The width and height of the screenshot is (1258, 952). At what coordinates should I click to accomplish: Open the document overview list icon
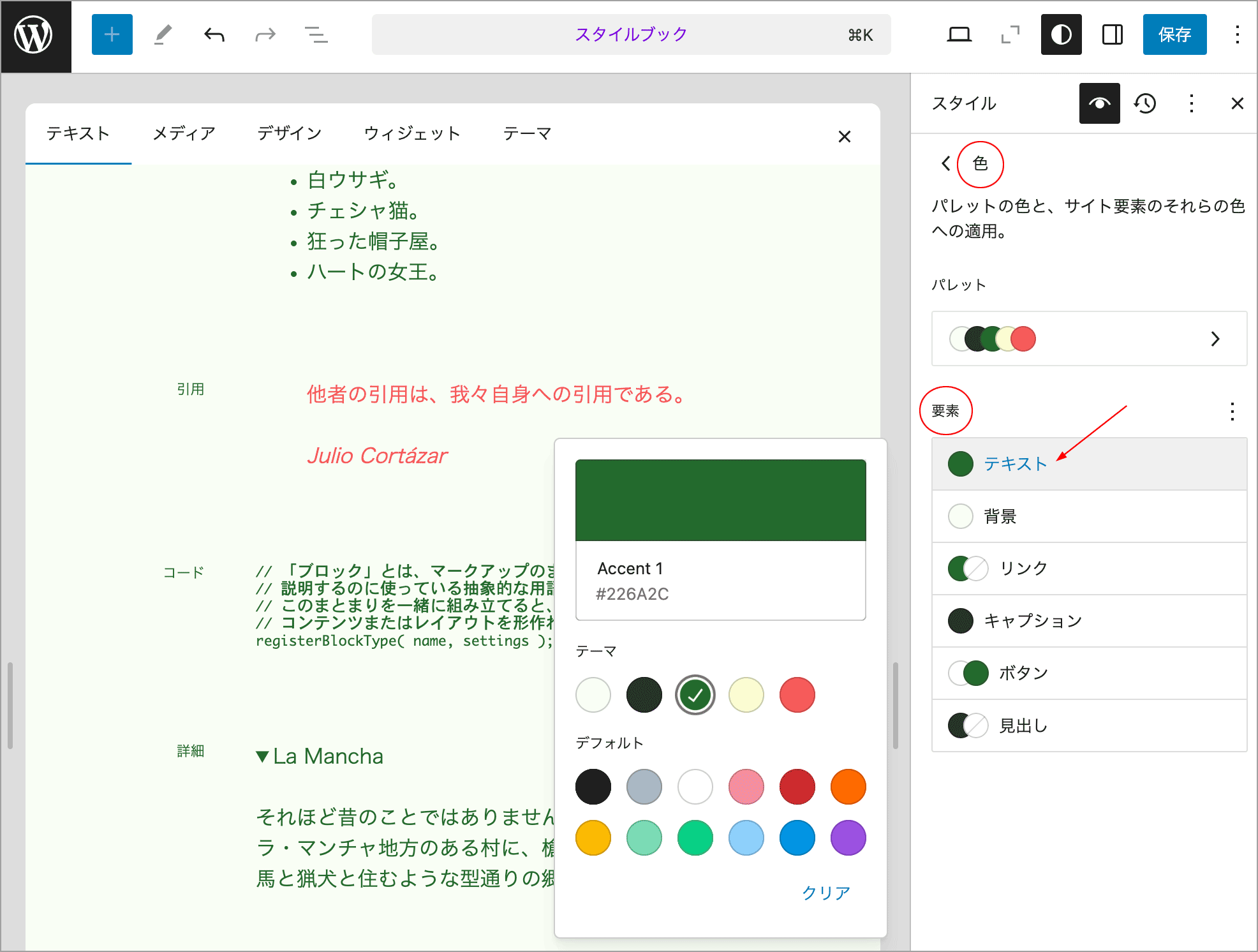(x=316, y=34)
